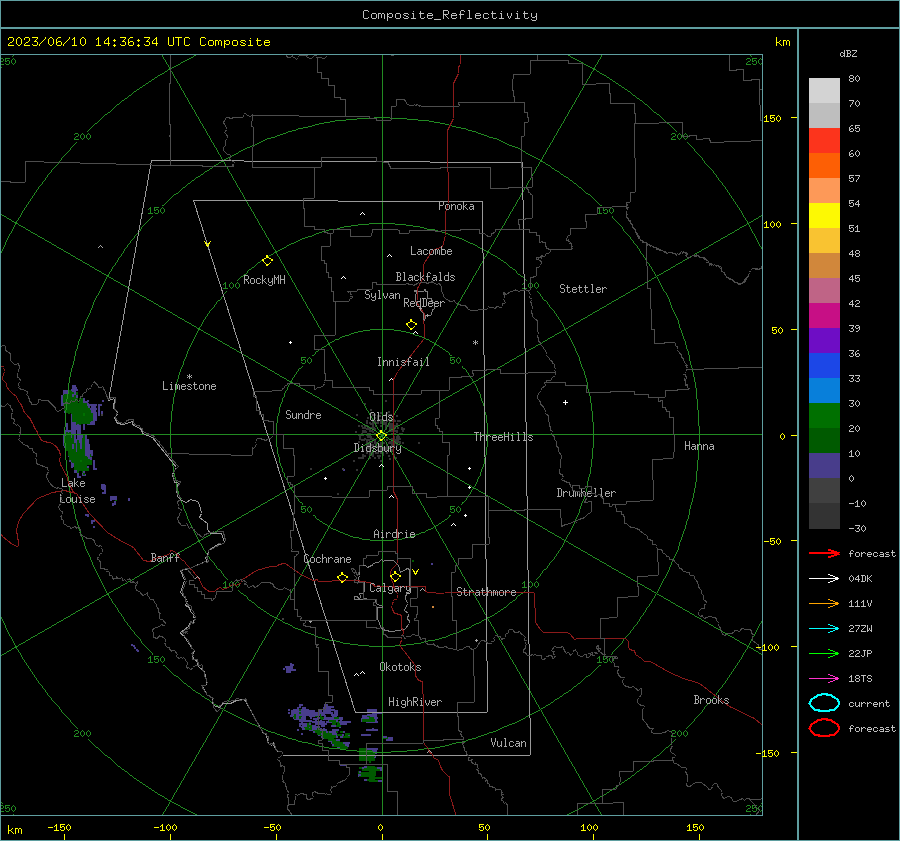Screen dimensions: 900x841
Task: Select the dark orange 60-57 dBZ swatch
Action: [824, 165]
